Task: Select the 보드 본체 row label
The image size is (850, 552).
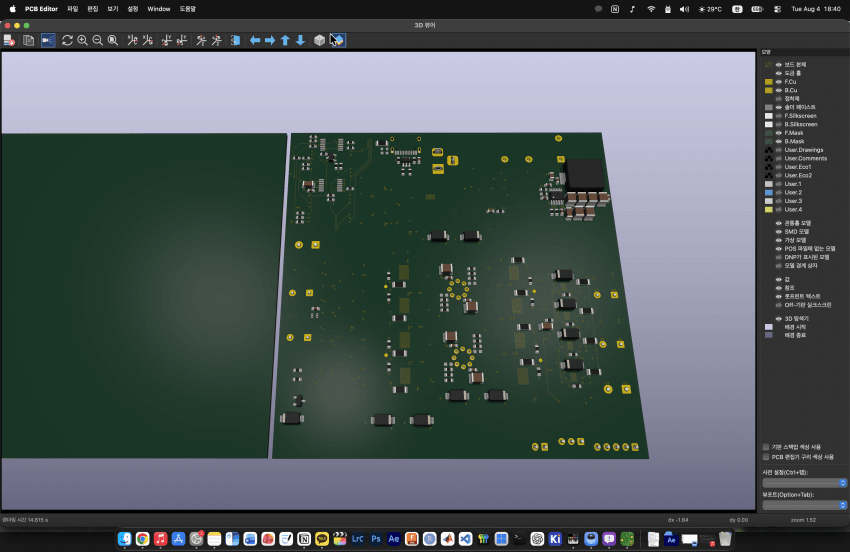Action: pyautogui.click(x=795, y=65)
